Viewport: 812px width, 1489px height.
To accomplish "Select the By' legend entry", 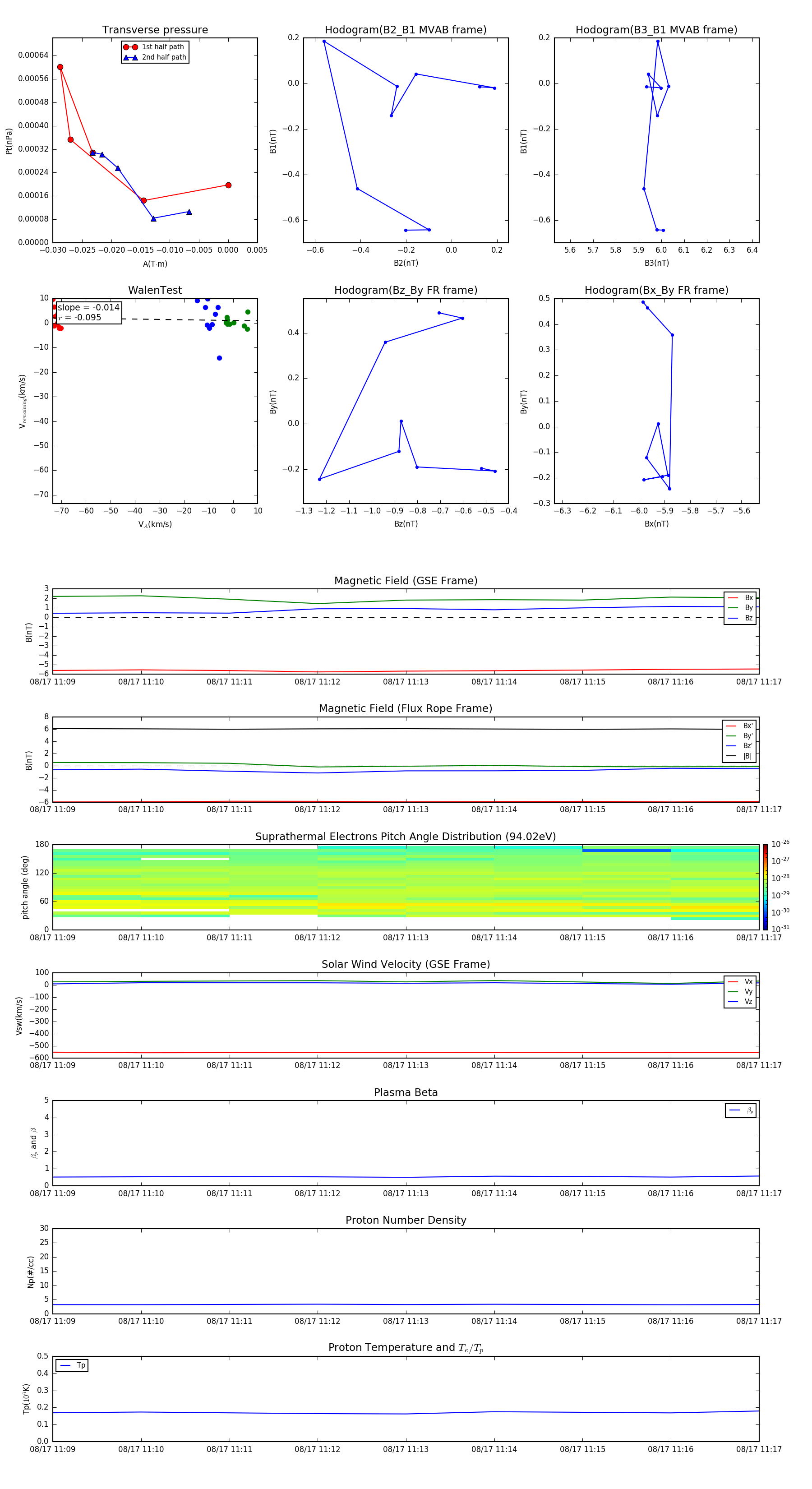I will tap(740, 736).
